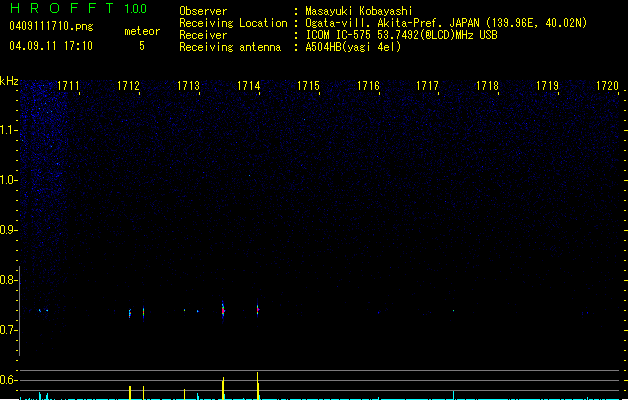This screenshot has height=400, width=629.
Task: Click the 1.0 kHz frequency label
Action: [8, 180]
